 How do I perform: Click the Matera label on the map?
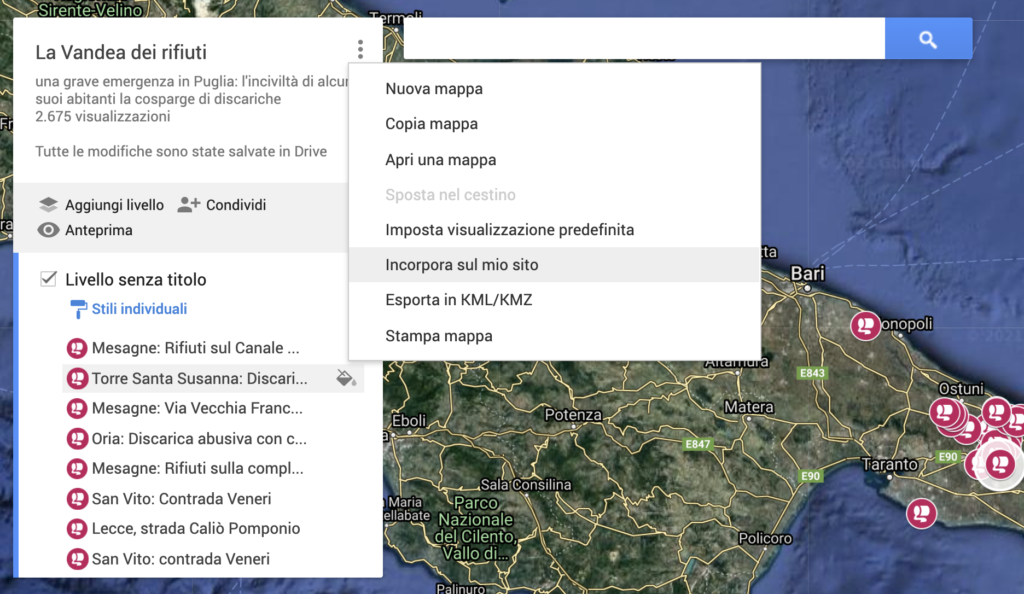point(748,407)
